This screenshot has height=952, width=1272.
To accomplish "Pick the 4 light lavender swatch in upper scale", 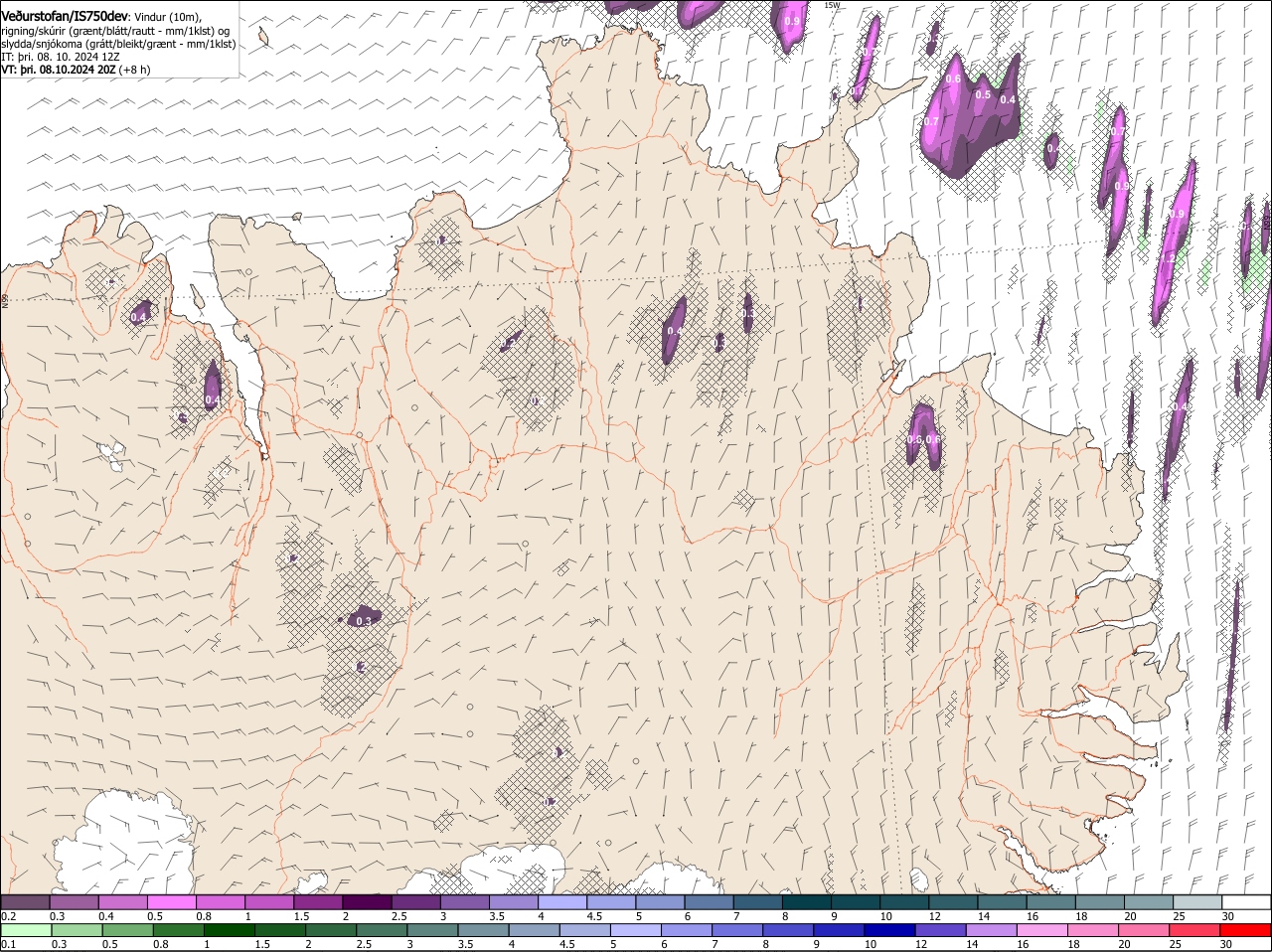I will point(560,901).
